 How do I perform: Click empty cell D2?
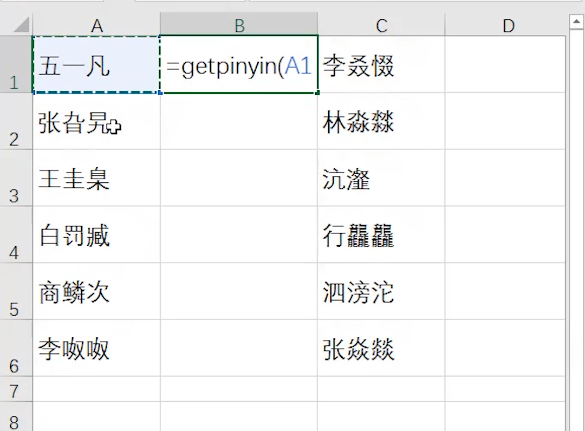pyautogui.click(x=505, y=121)
